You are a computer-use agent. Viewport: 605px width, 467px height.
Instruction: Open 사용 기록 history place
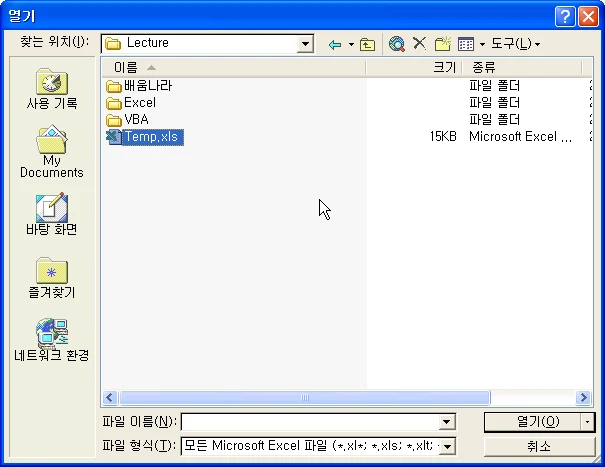coord(52,89)
